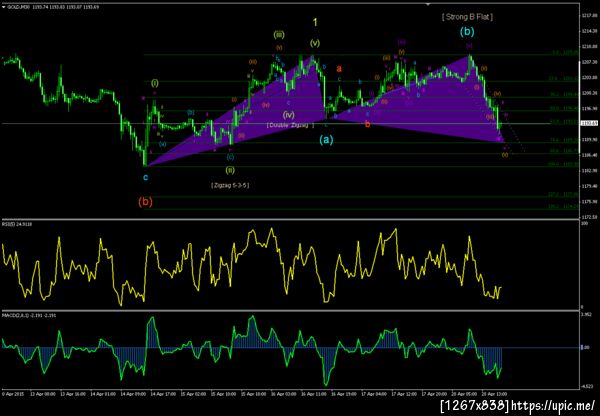Select the red 'b' wave label

pos(367,124)
